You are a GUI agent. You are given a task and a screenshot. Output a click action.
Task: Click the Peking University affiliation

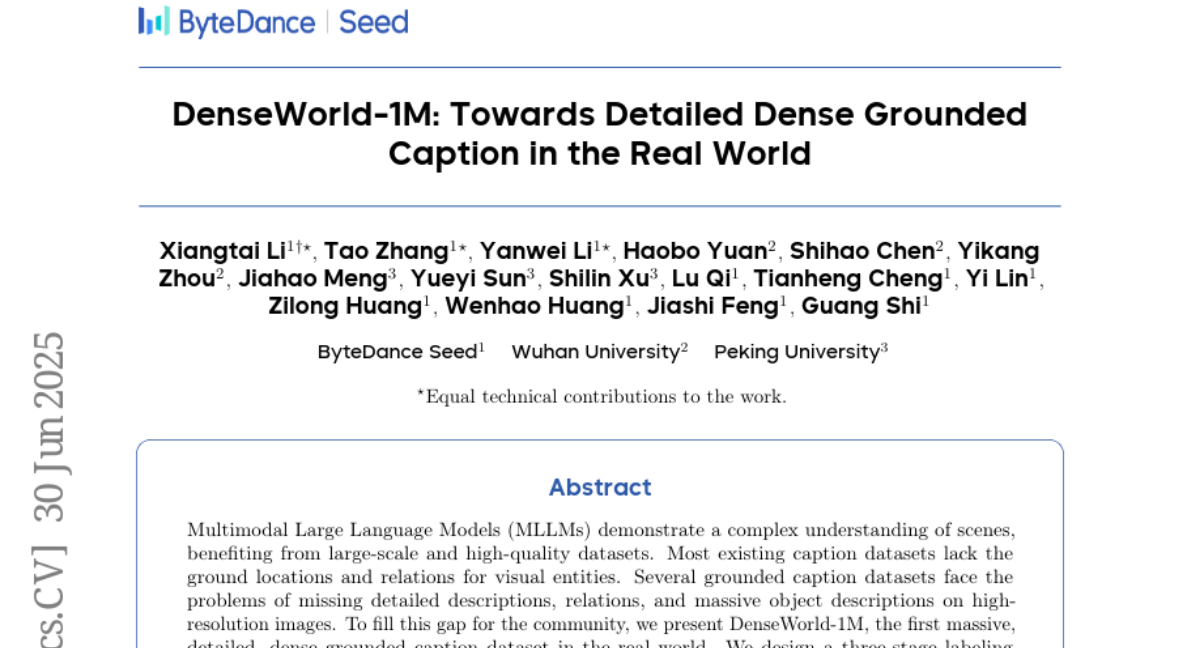click(x=796, y=352)
